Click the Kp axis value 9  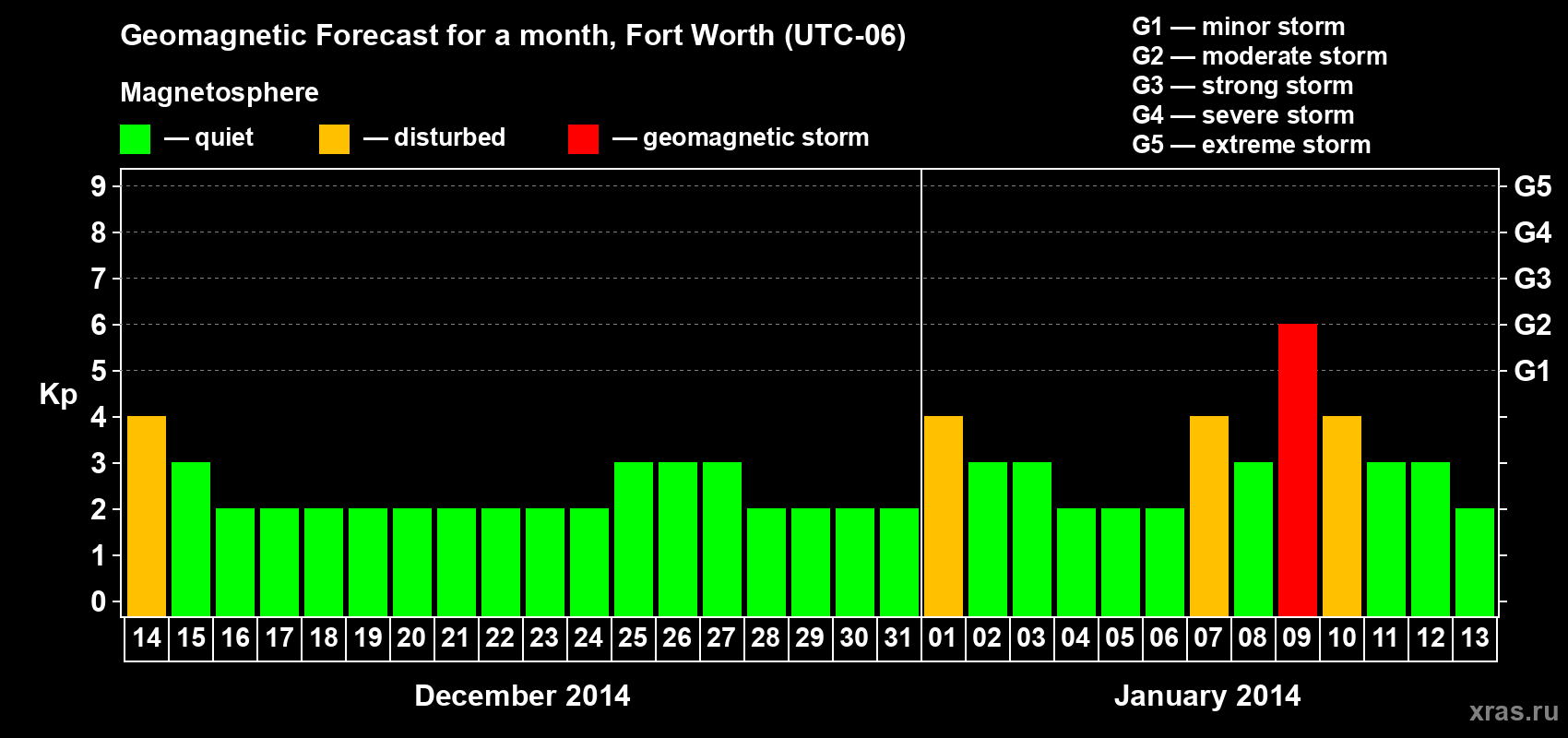99,186
